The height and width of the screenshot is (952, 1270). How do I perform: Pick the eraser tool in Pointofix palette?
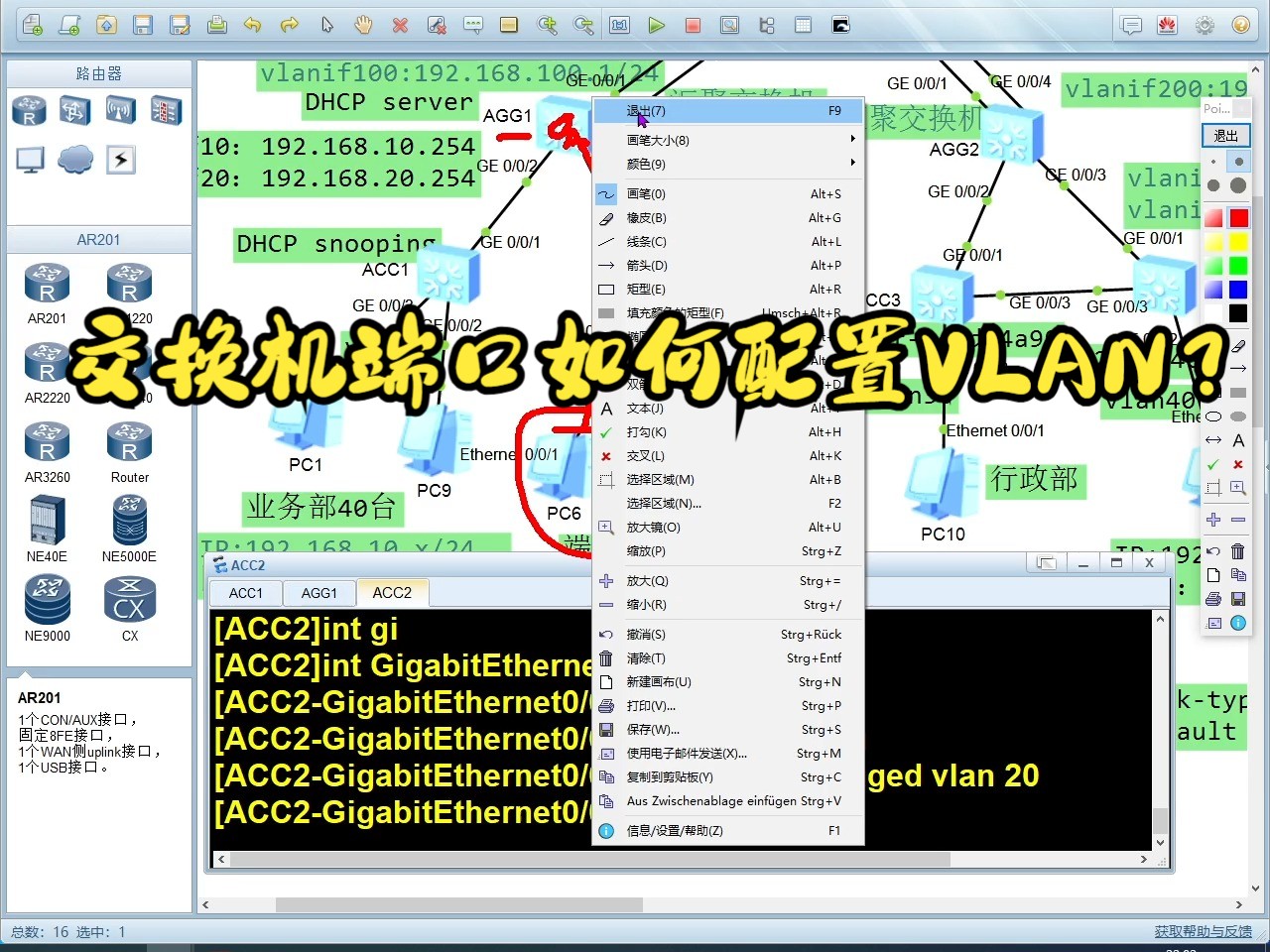pyautogui.click(x=1237, y=346)
